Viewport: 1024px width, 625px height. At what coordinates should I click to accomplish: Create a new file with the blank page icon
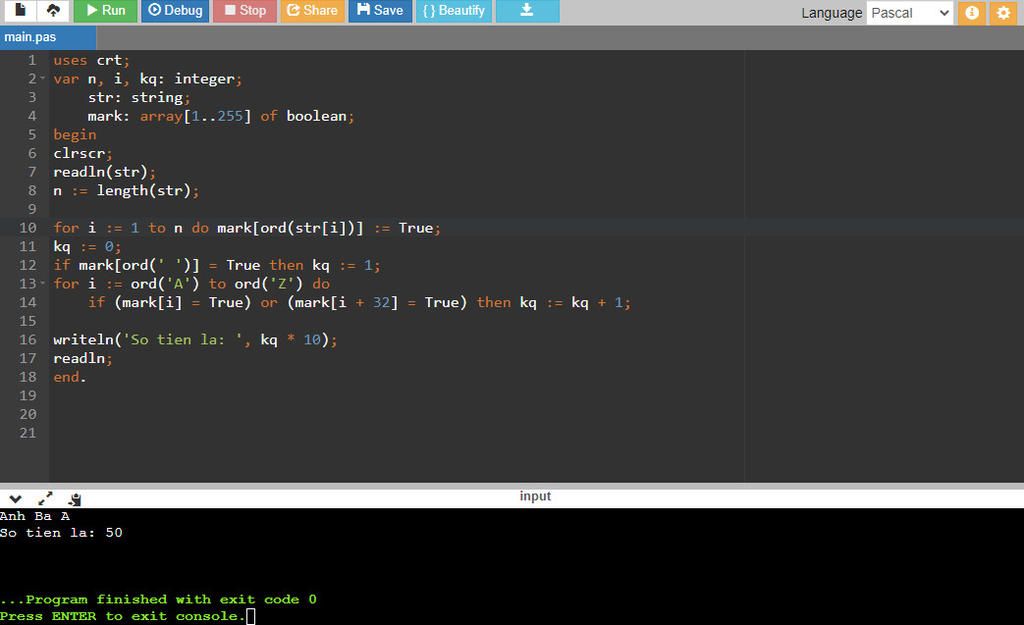click(x=20, y=10)
